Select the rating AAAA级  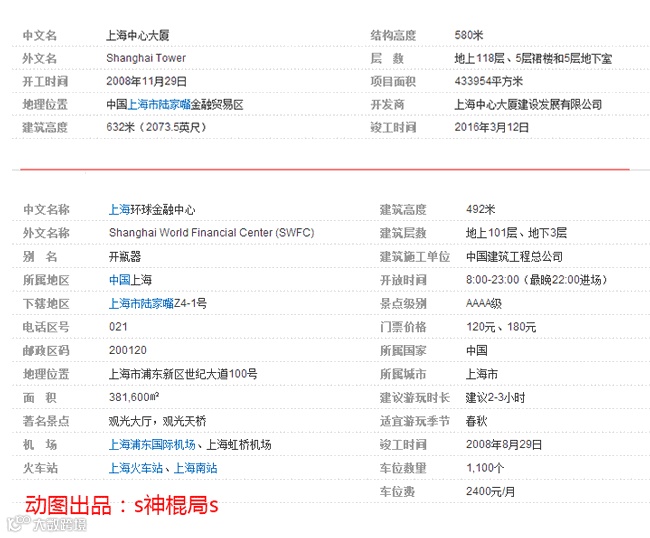pos(484,304)
